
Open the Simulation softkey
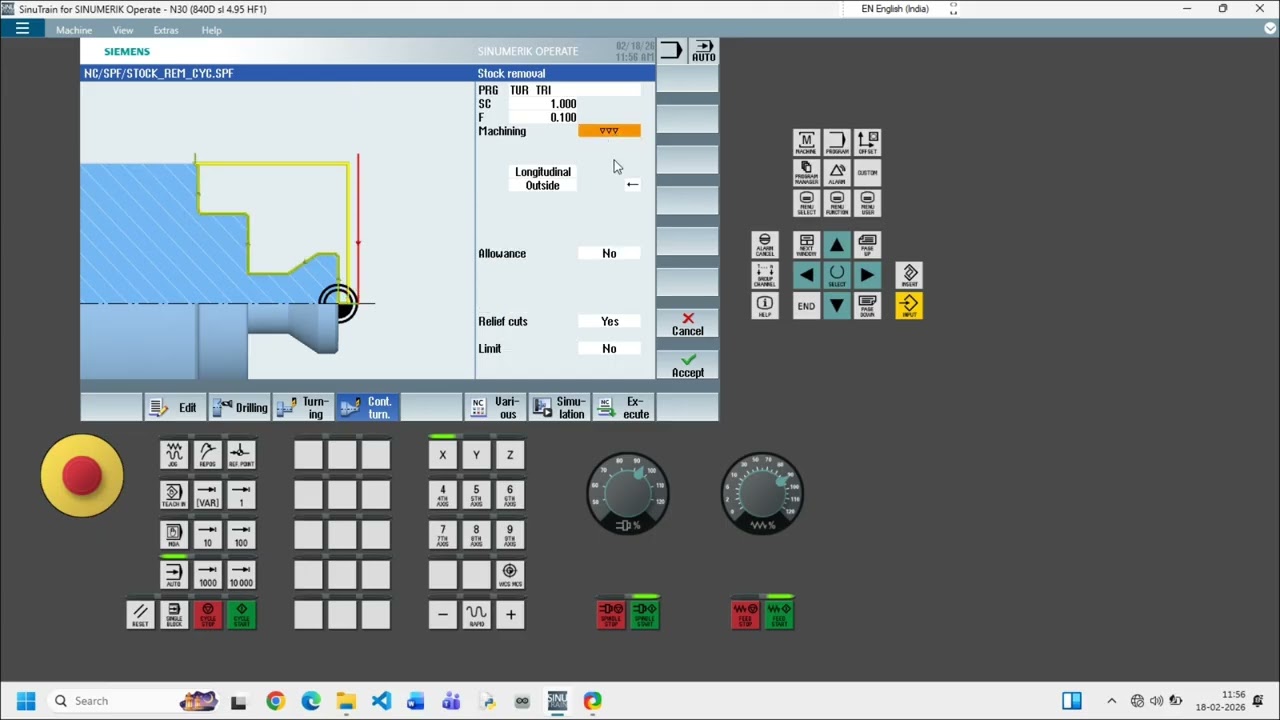pyautogui.click(x=560, y=407)
